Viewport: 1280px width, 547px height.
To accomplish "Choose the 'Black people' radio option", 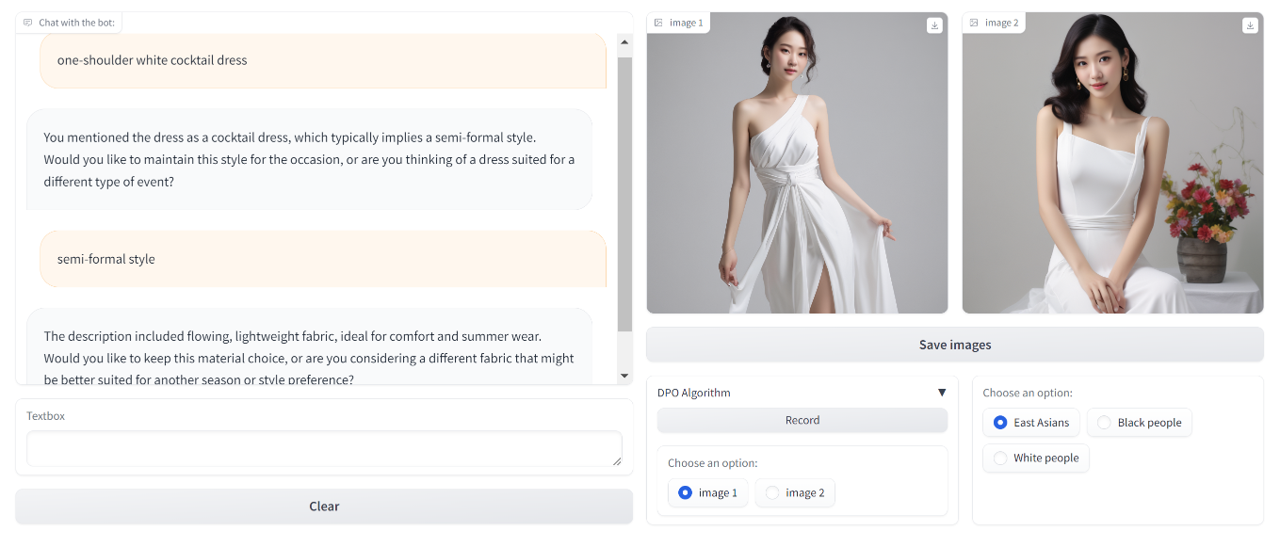I will point(1104,423).
